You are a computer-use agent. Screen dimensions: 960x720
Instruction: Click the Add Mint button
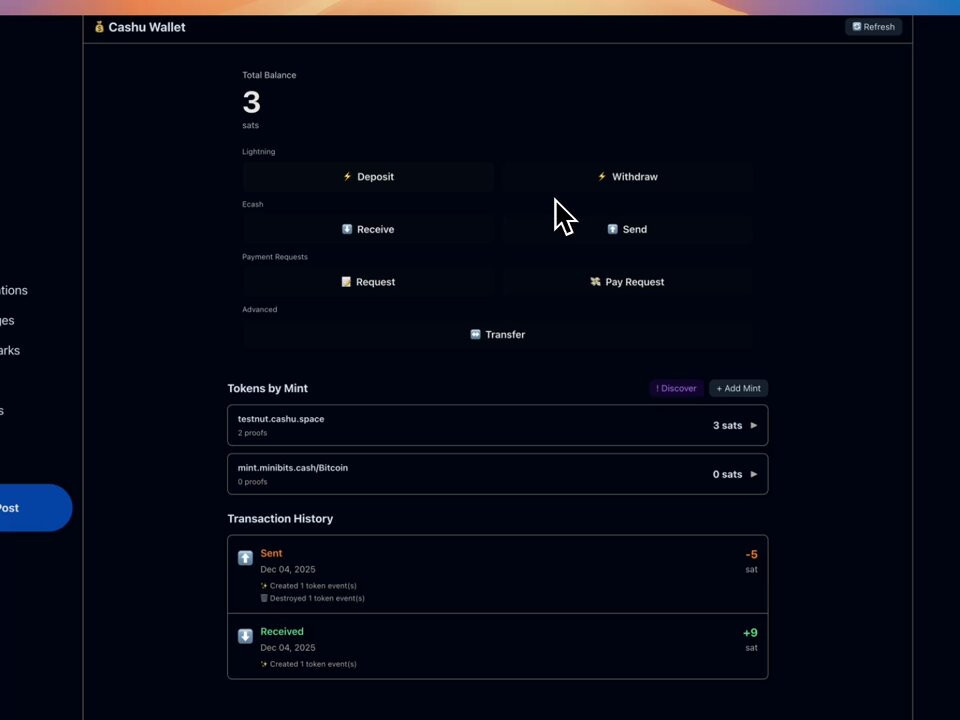[x=738, y=388]
